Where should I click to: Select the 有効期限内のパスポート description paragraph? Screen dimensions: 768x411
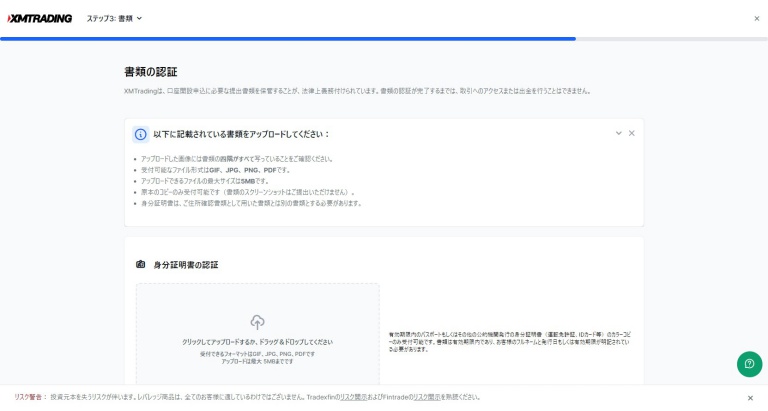(509, 342)
